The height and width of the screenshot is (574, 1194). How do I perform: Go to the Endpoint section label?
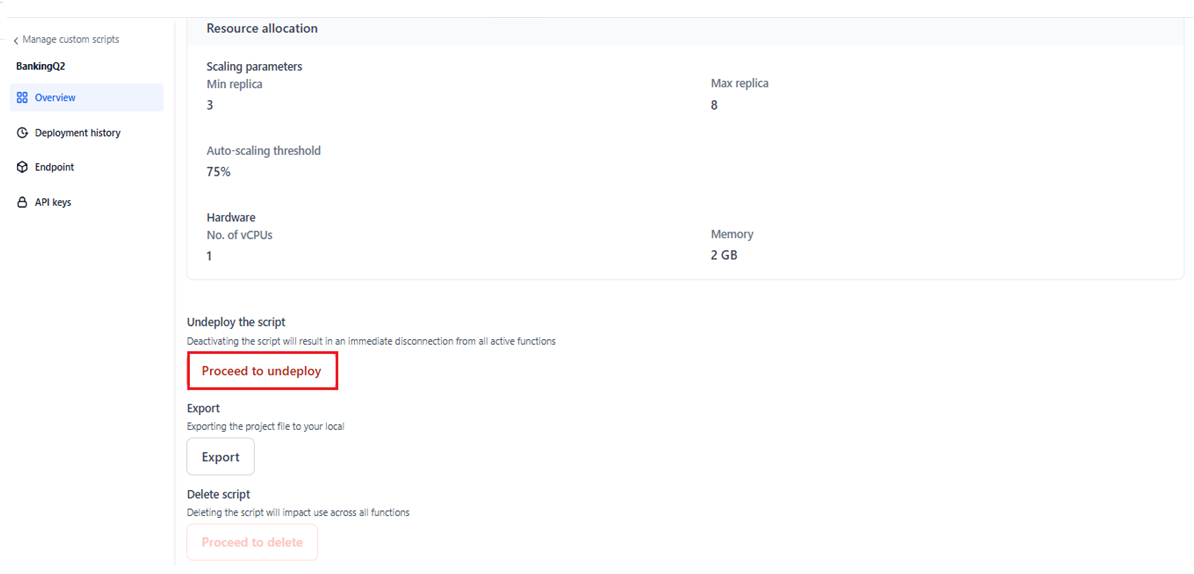[x=54, y=168]
